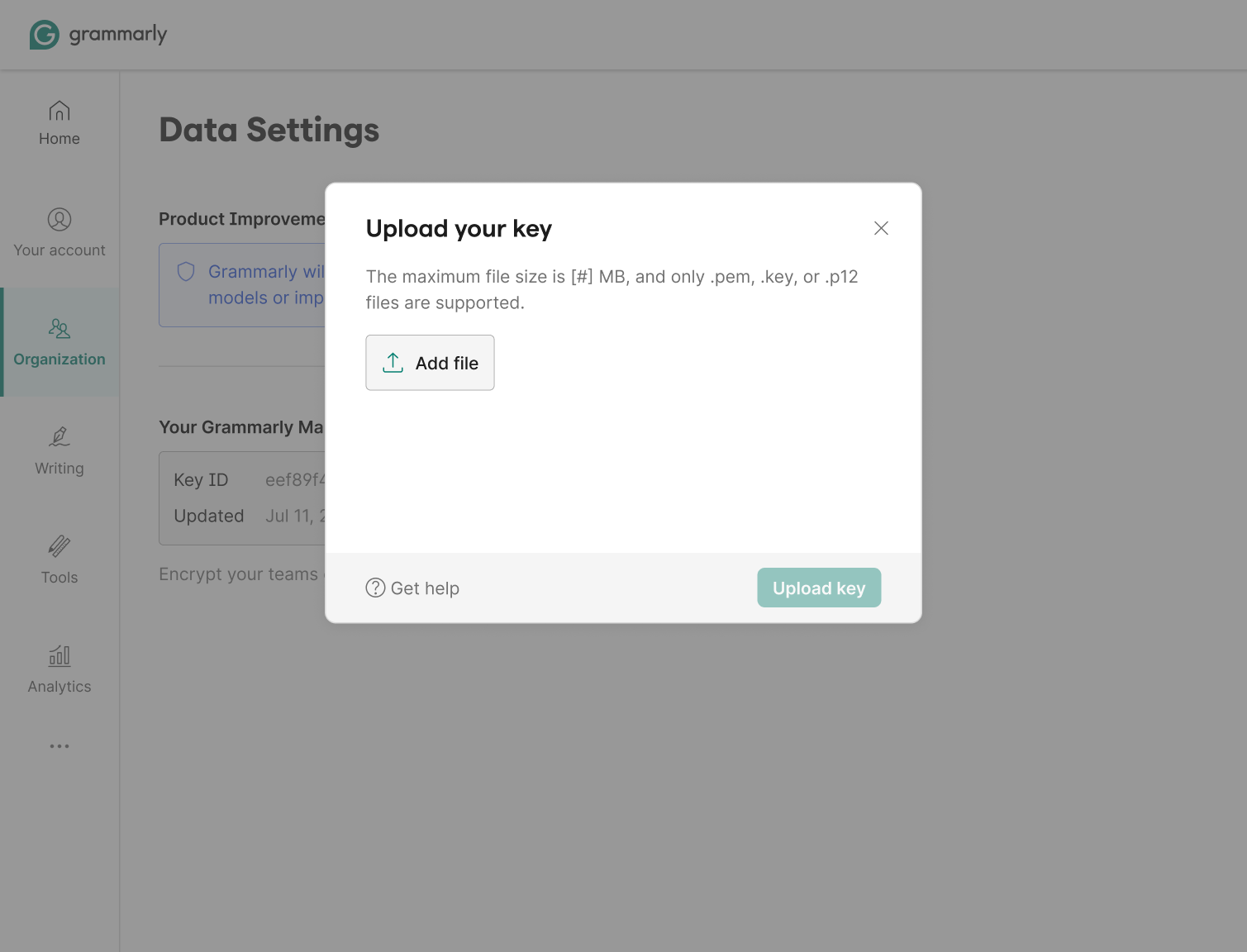Viewport: 1247px width, 952px height.
Task: Dismiss the Upload your key dialog
Action: (x=881, y=228)
